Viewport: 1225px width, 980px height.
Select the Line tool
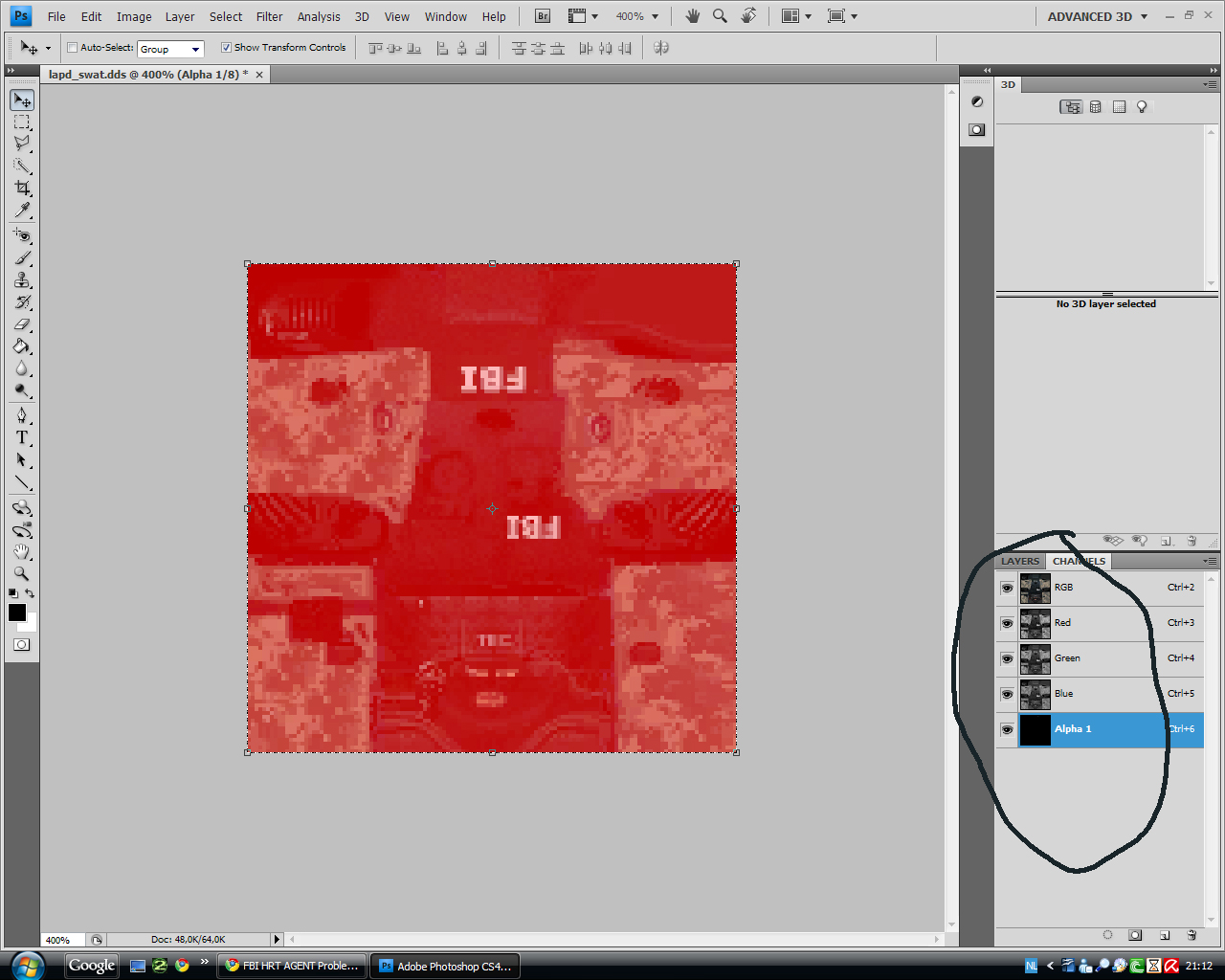point(22,482)
